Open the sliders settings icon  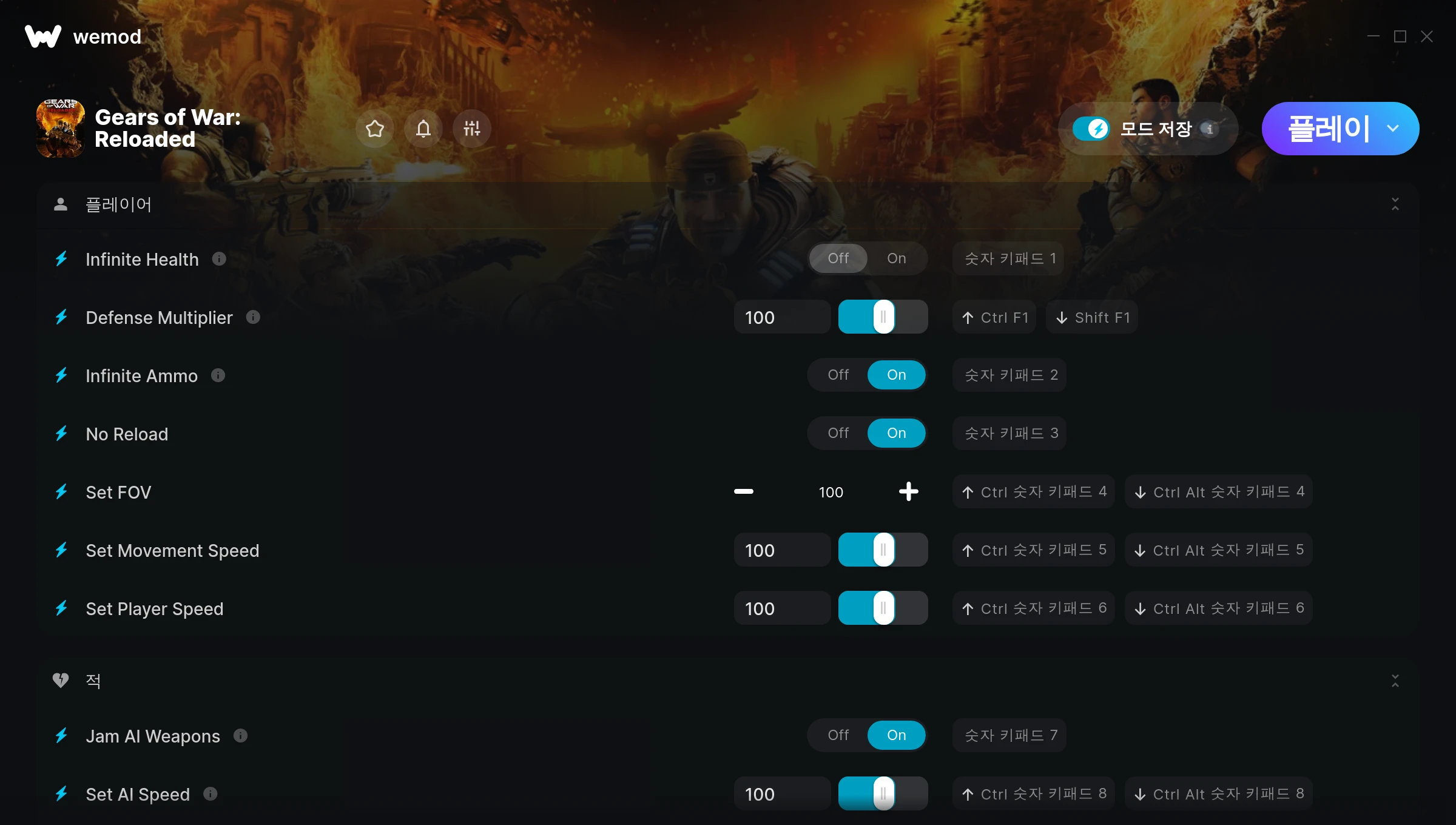pyautogui.click(x=472, y=129)
